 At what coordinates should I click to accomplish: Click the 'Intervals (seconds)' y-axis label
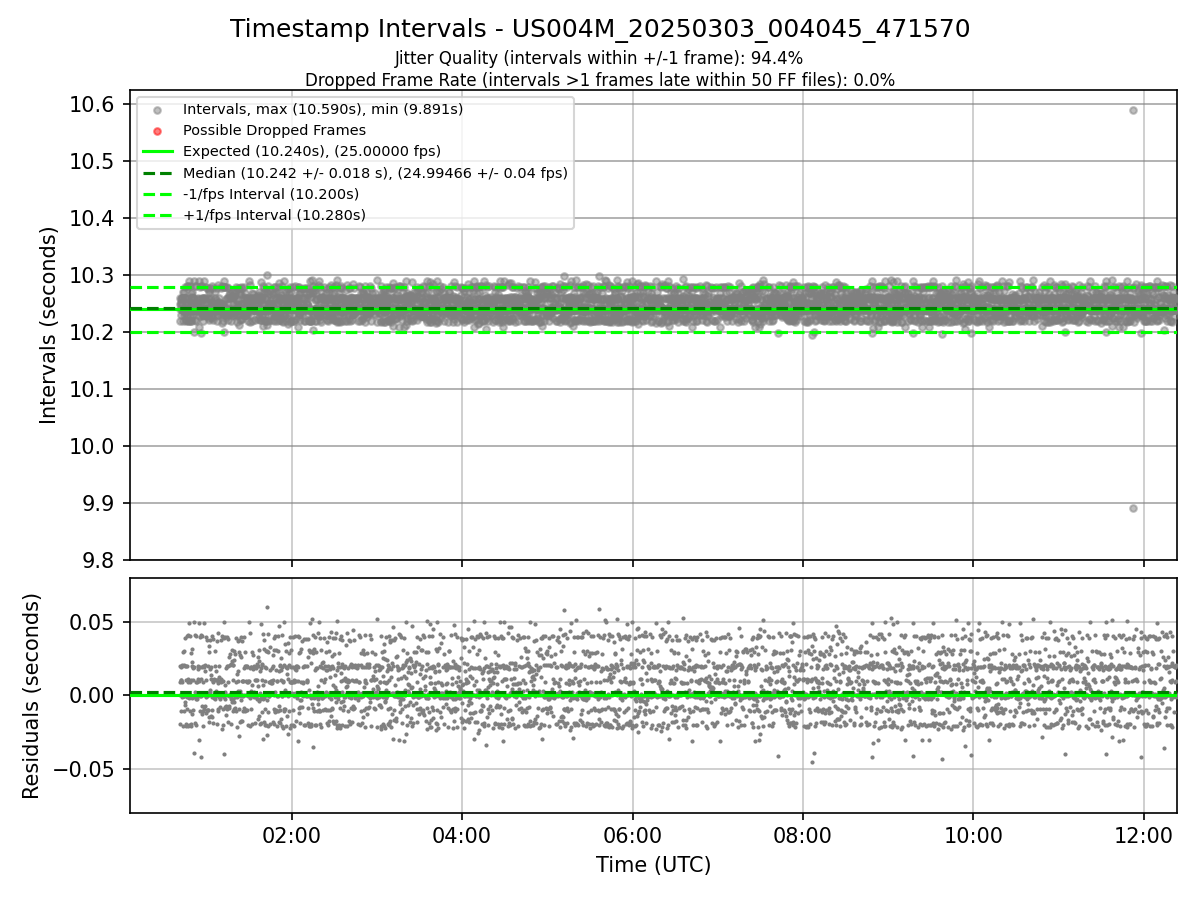(x=49, y=325)
